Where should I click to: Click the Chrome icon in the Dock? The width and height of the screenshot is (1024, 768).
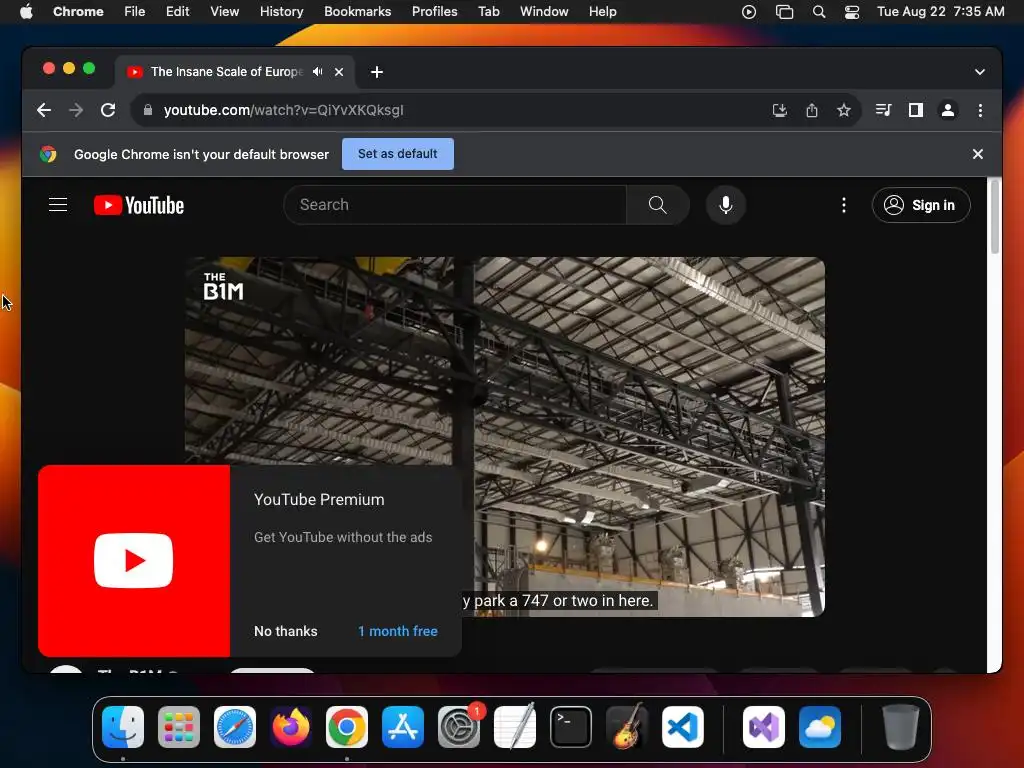click(347, 727)
